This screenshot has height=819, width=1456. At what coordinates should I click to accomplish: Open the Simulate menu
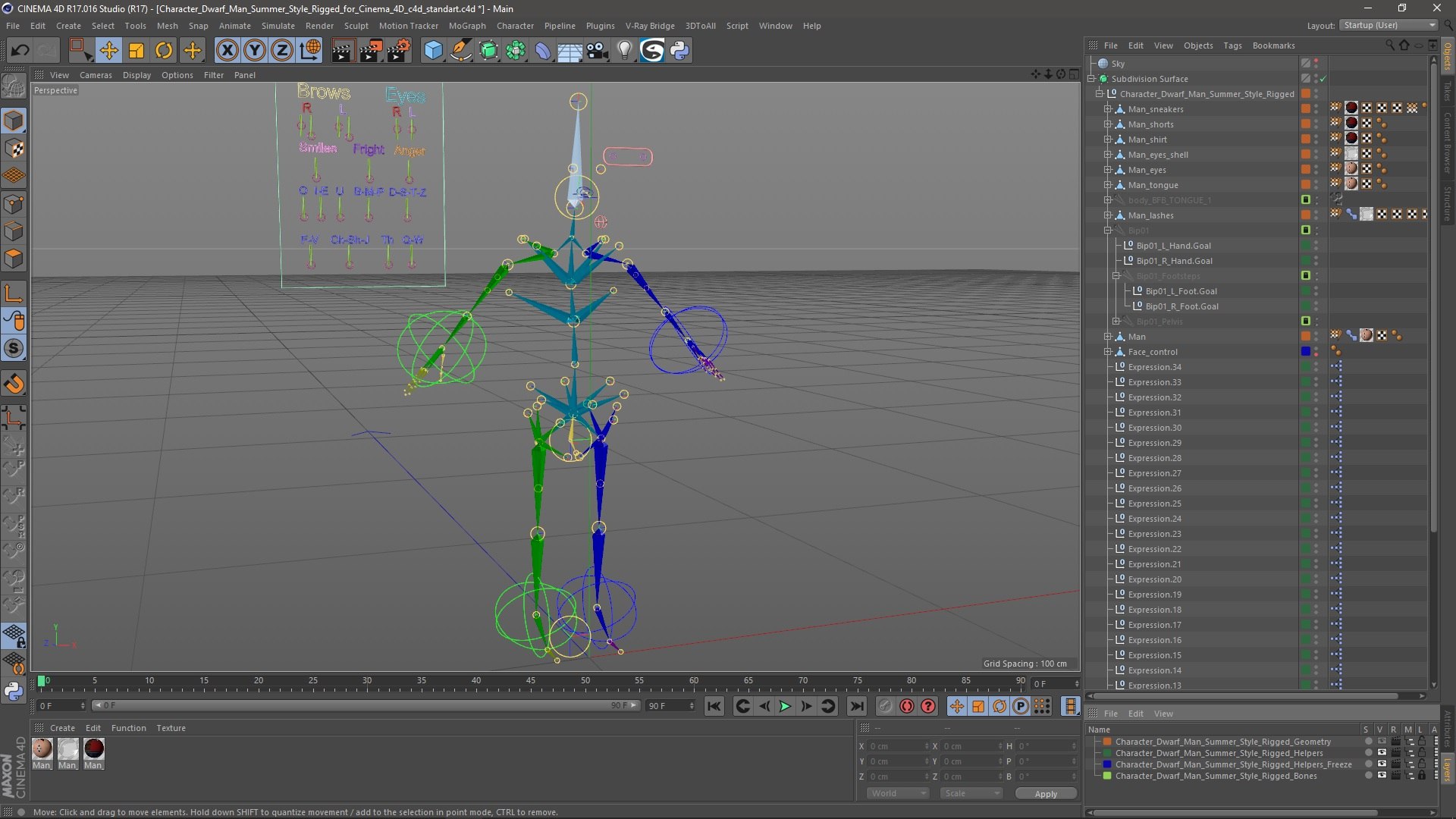[x=278, y=26]
